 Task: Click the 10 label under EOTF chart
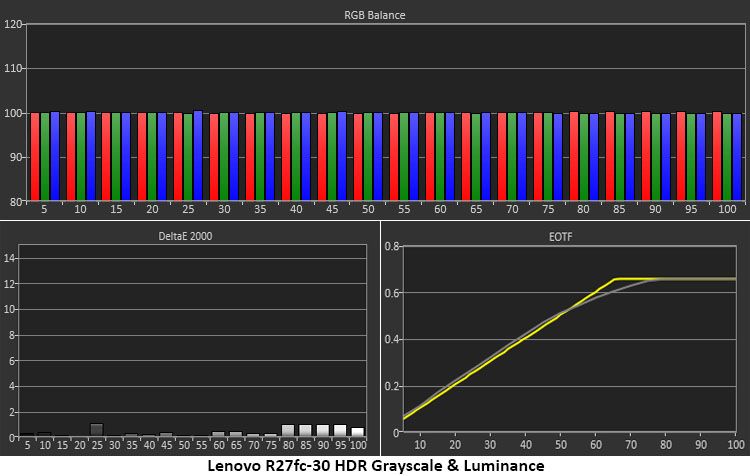420,445
